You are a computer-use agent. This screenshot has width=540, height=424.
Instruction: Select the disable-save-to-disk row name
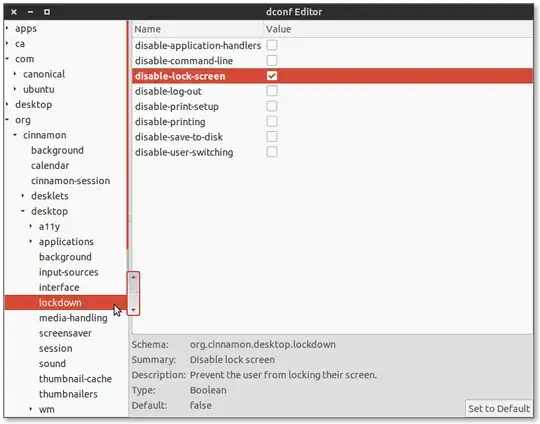click(x=179, y=137)
